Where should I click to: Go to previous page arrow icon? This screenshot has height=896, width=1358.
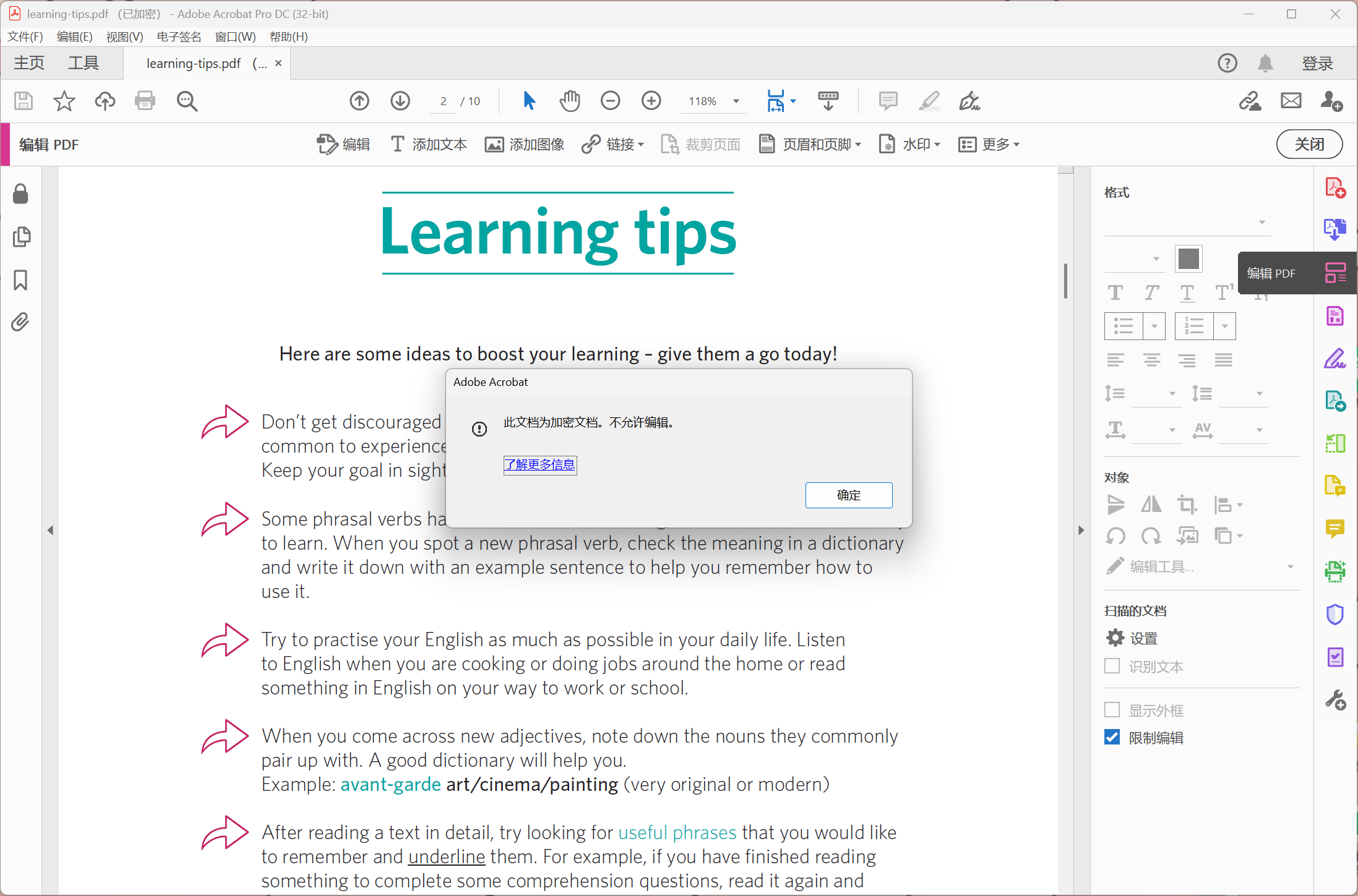pyautogui.click(x=359, y=101)
